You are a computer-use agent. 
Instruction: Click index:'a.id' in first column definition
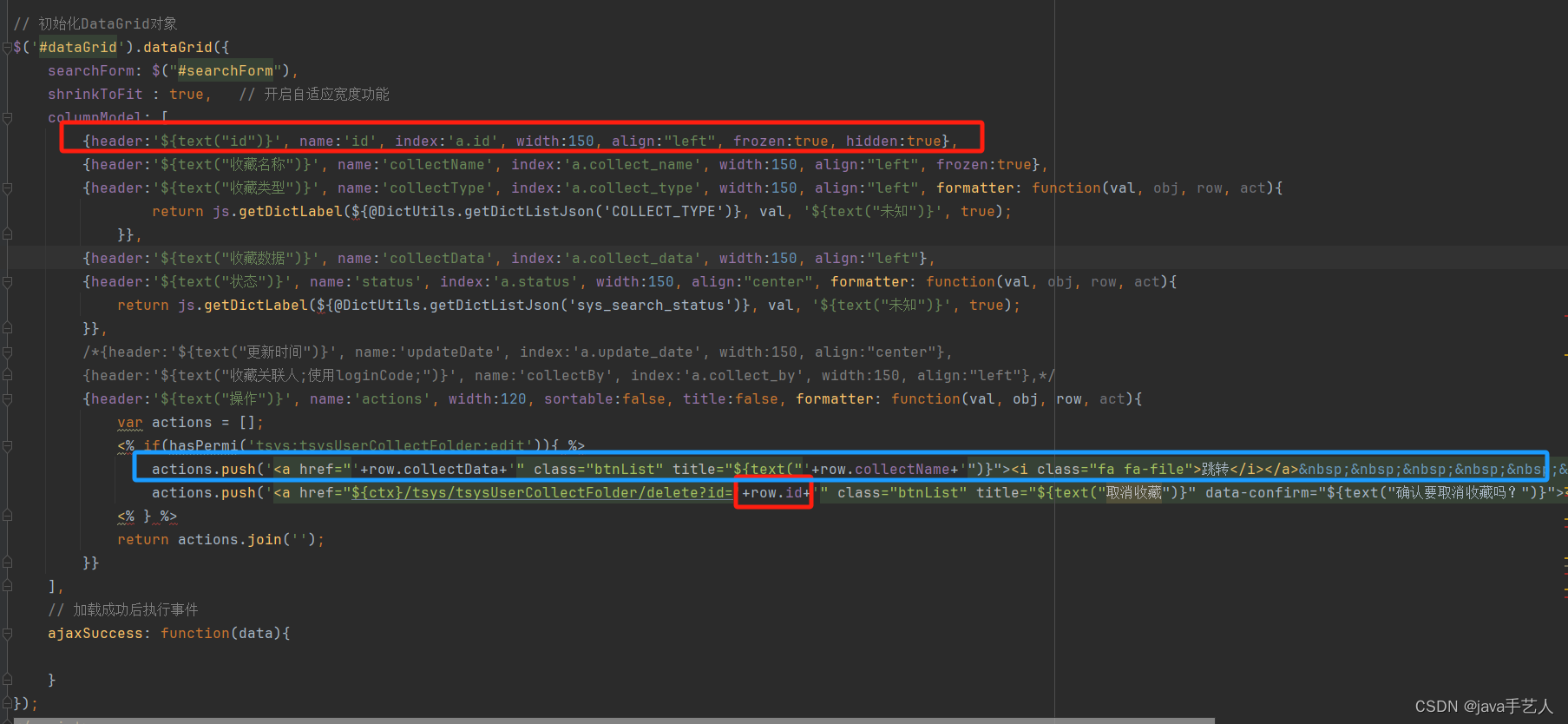[447, 141]
